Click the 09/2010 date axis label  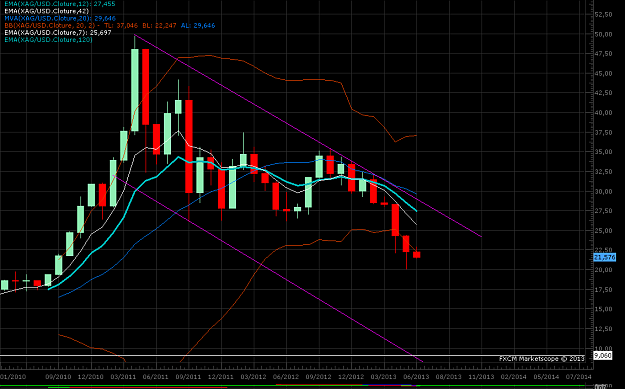pos(58,377)
